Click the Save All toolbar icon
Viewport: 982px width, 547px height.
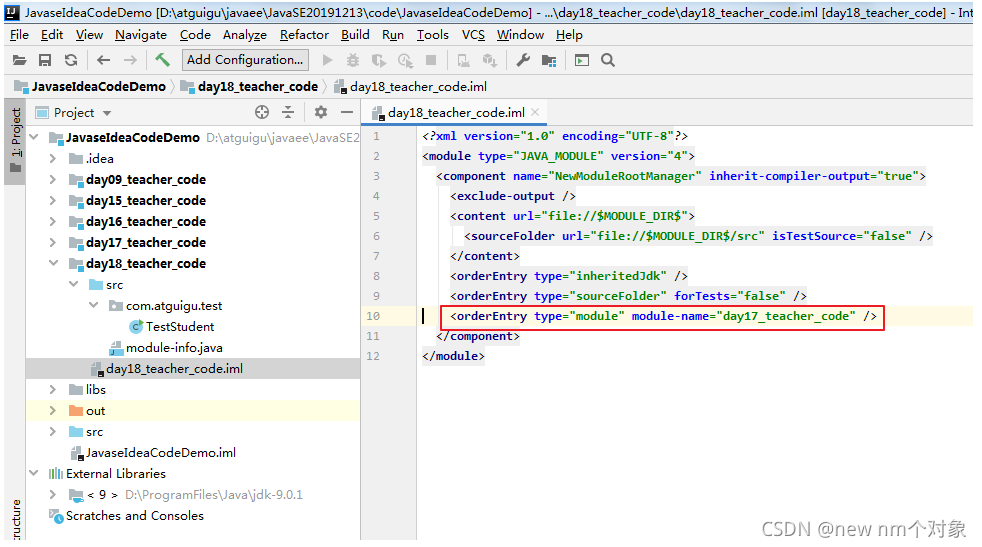[x=45, y=60]
